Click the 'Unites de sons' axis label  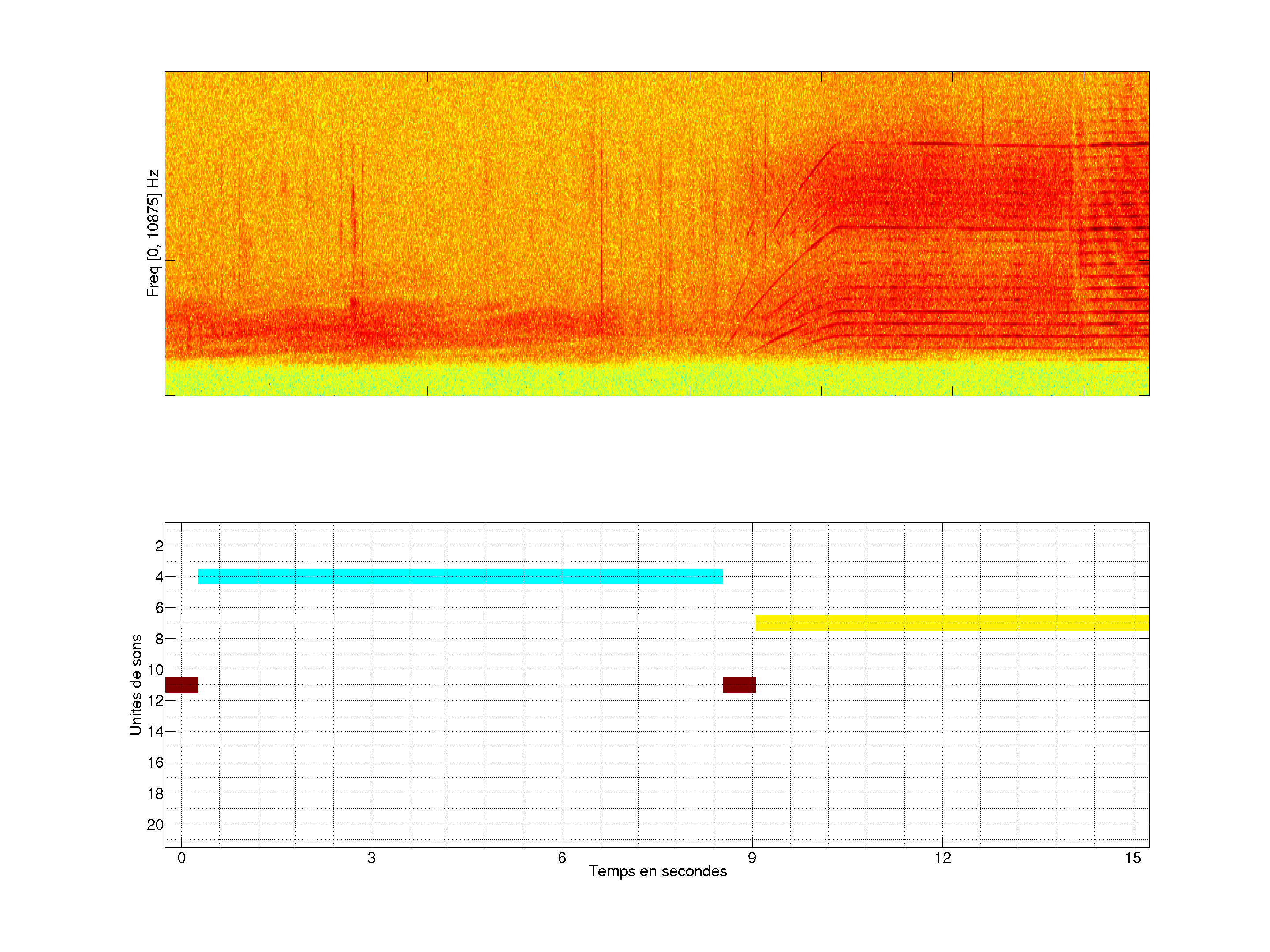coord(136,684)
